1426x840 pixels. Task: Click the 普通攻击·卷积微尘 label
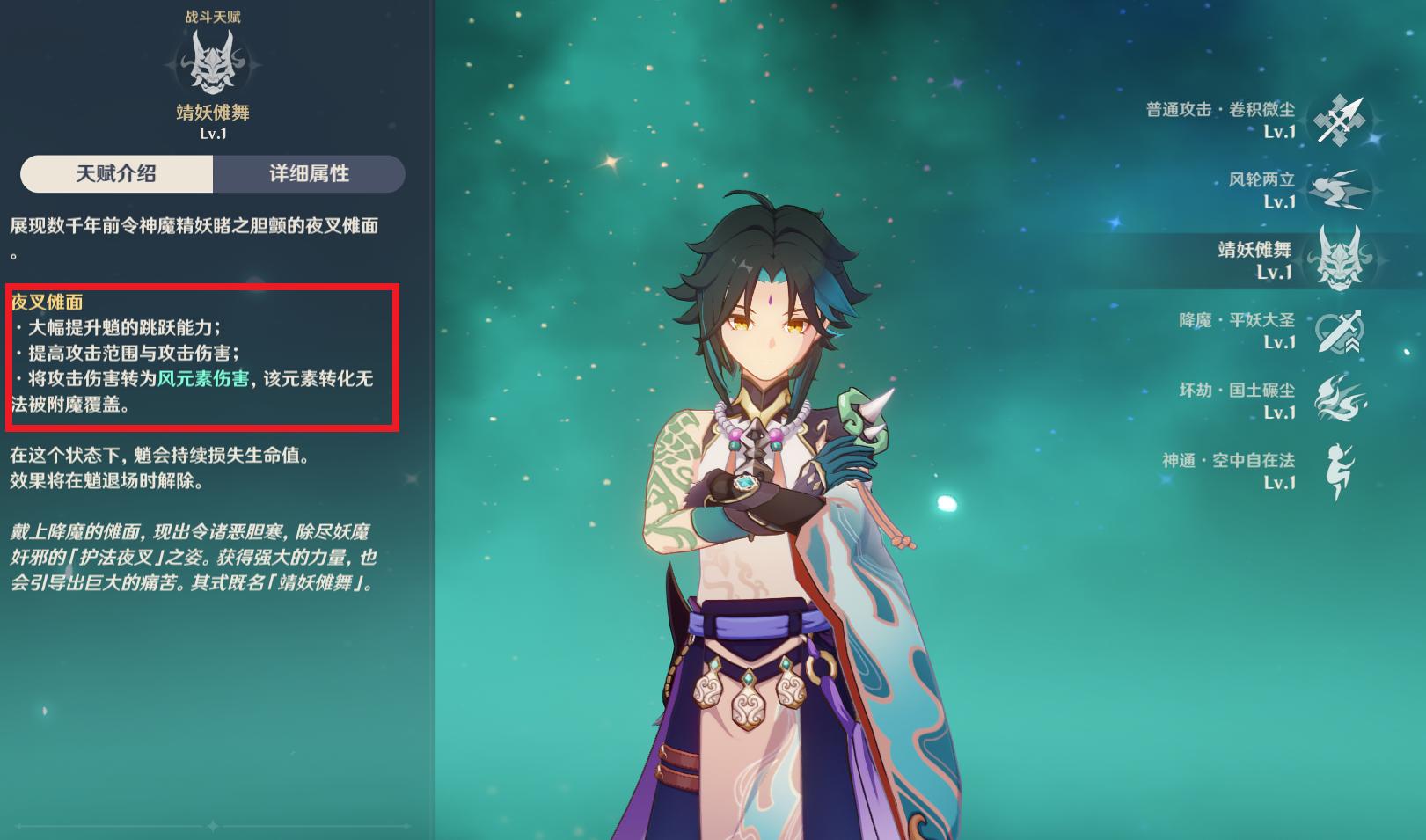(1220, 110)
